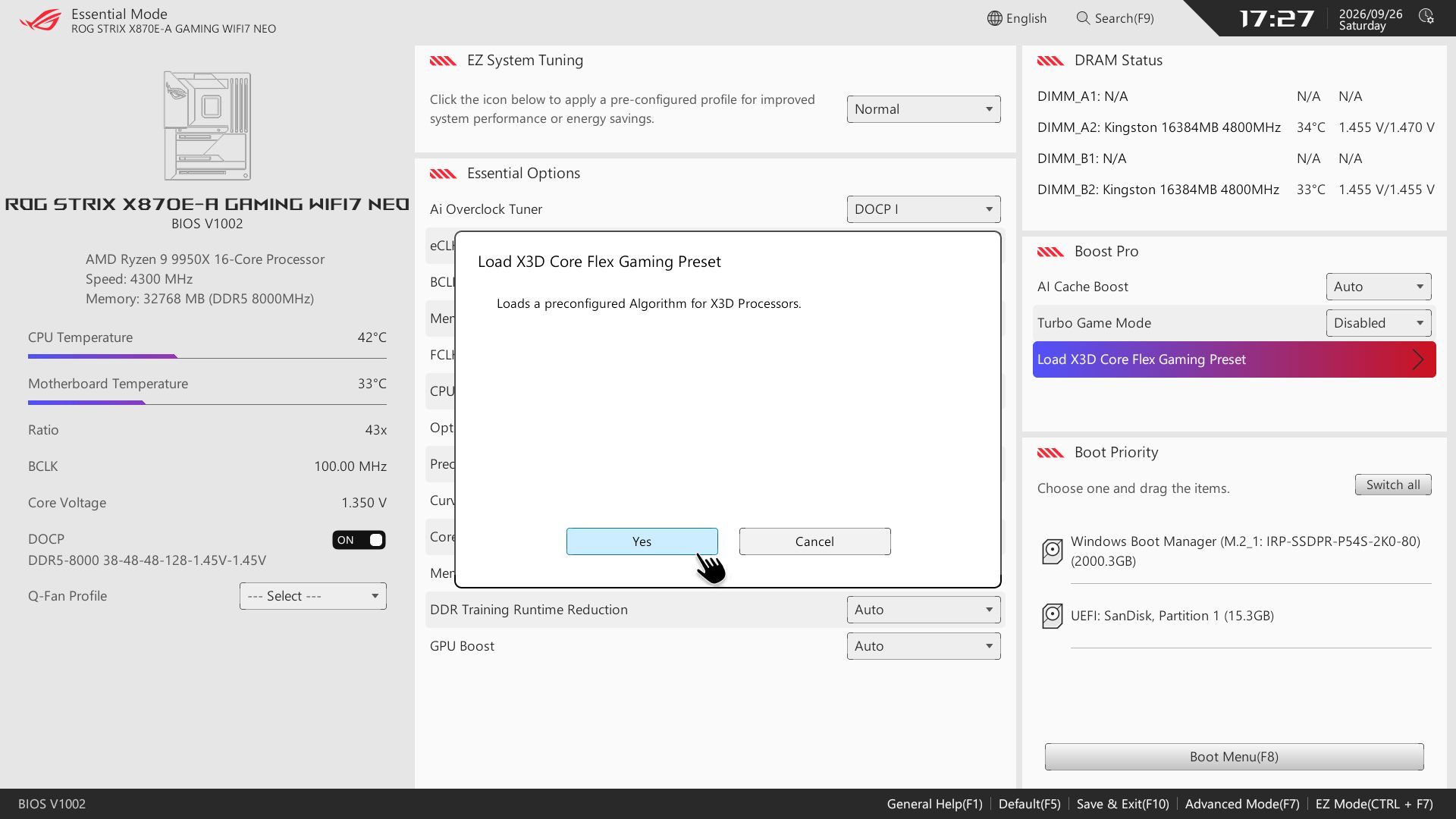Image resolution: width=1456 pixels, height=819 pixels.
Task: Click Turbo Game Mode label
Action: (1094, 323)
